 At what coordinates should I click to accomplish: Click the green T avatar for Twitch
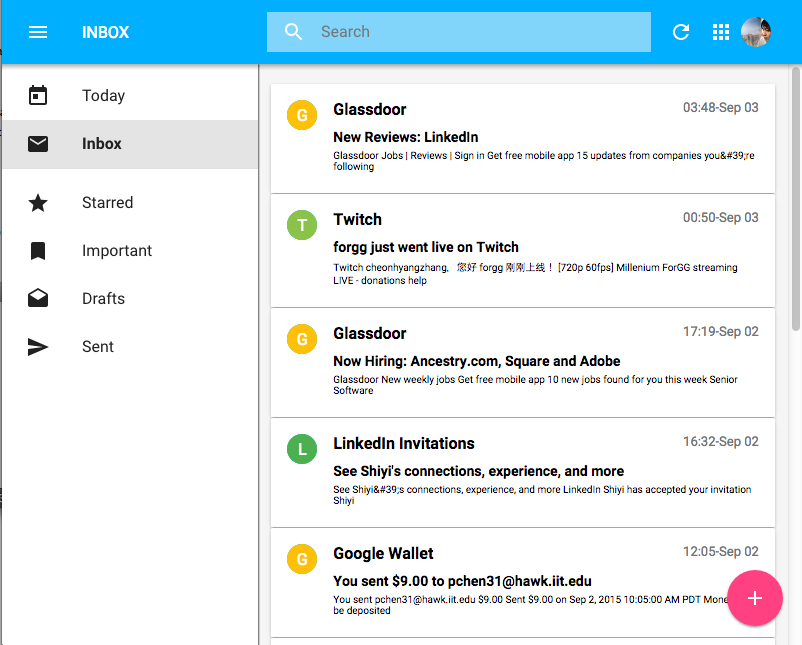302,225
